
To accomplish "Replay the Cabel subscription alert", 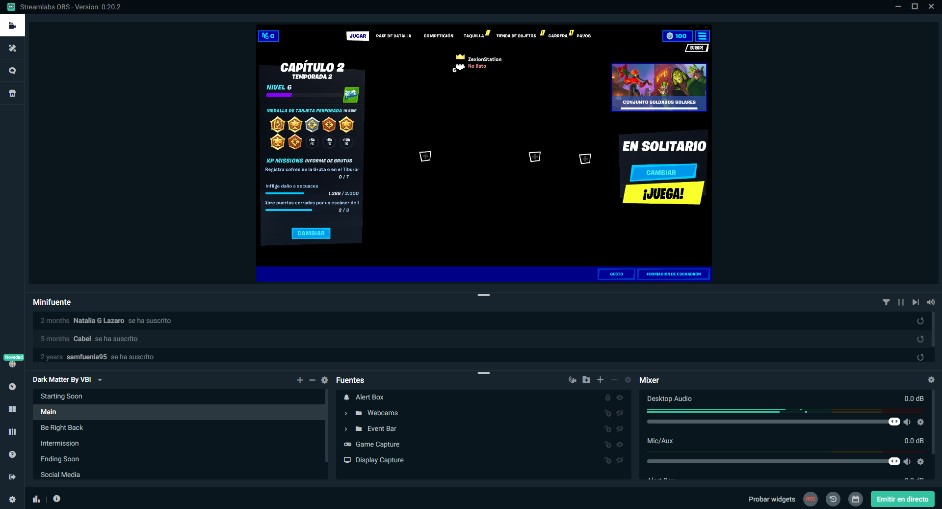I will [920, 339].
